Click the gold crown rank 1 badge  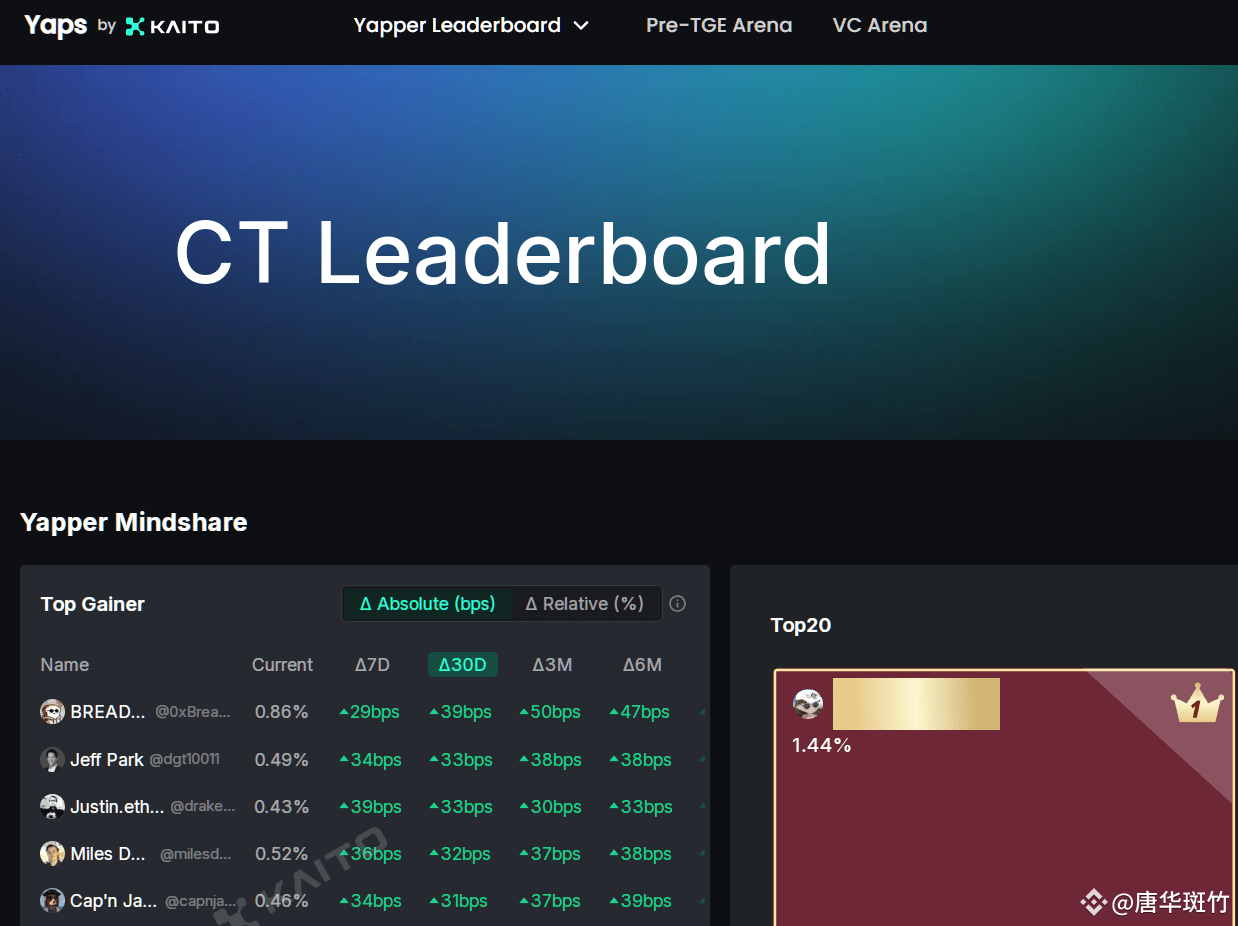click(1197, 705)
